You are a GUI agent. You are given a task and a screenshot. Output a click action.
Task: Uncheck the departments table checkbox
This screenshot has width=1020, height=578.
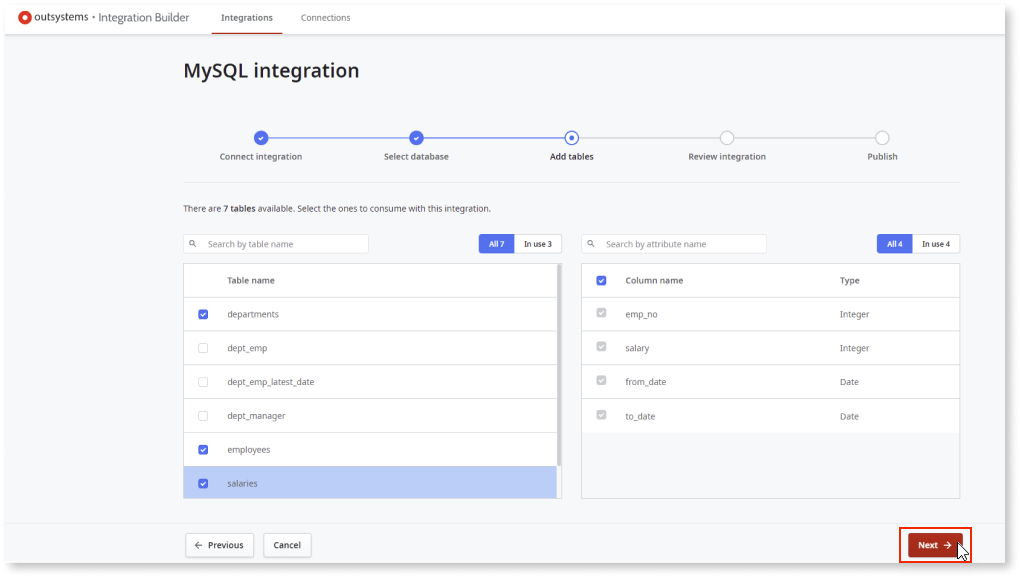pyautogui.click(x=203, y=314)
